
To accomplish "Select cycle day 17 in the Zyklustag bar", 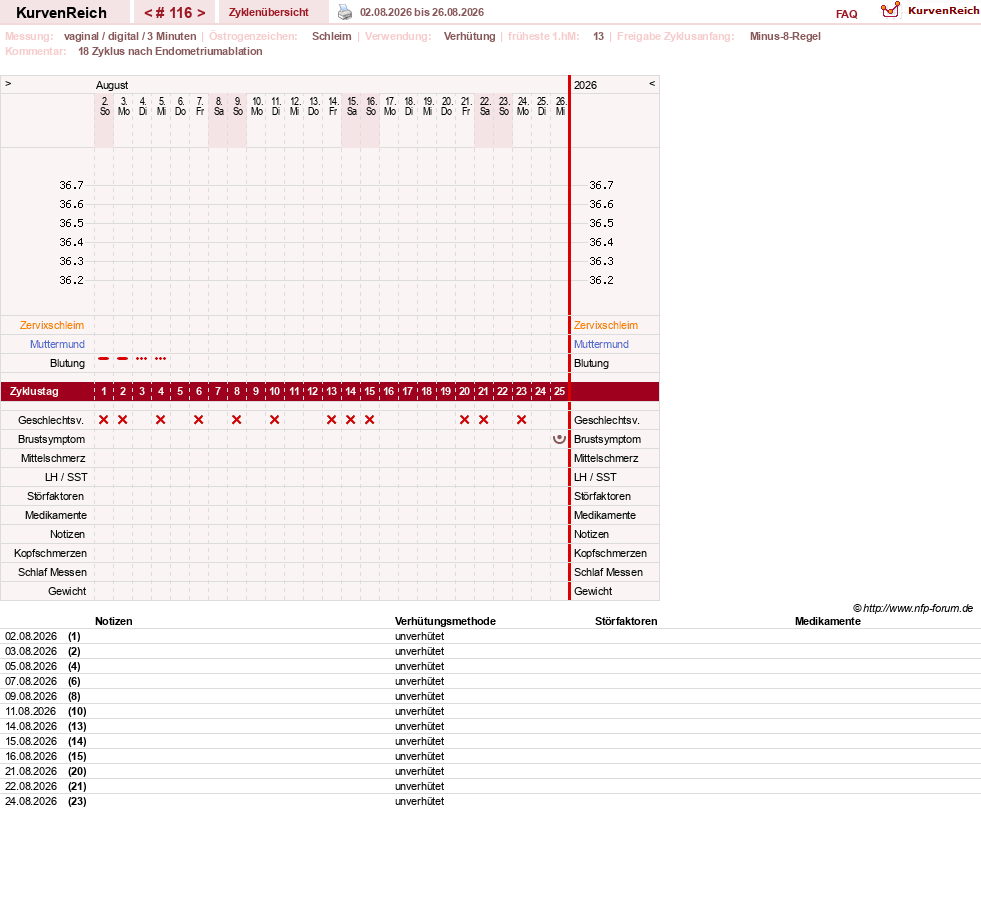I will pyautogui.click(x=407, y=391).
